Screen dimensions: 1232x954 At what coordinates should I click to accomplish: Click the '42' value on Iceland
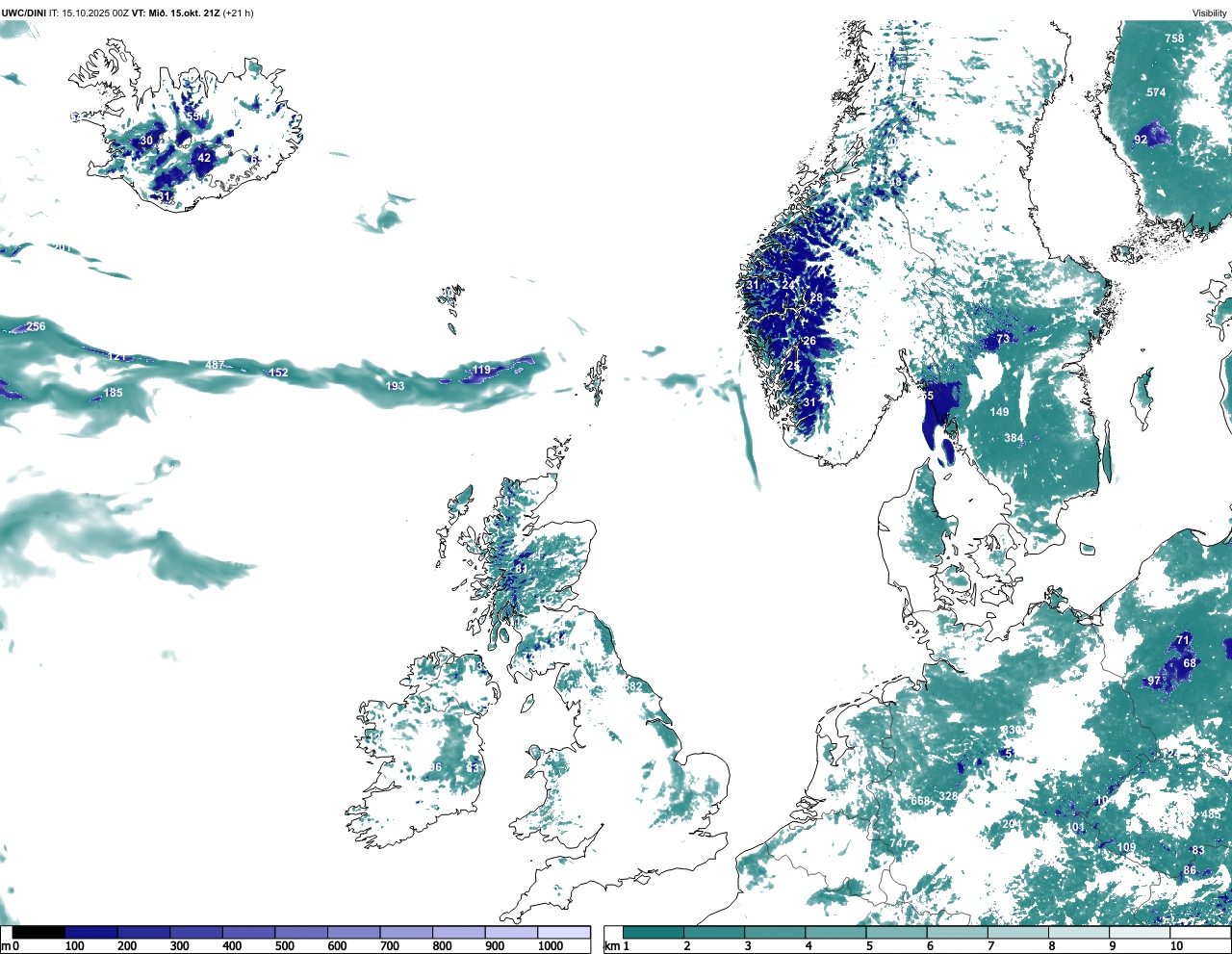(204, 158)
